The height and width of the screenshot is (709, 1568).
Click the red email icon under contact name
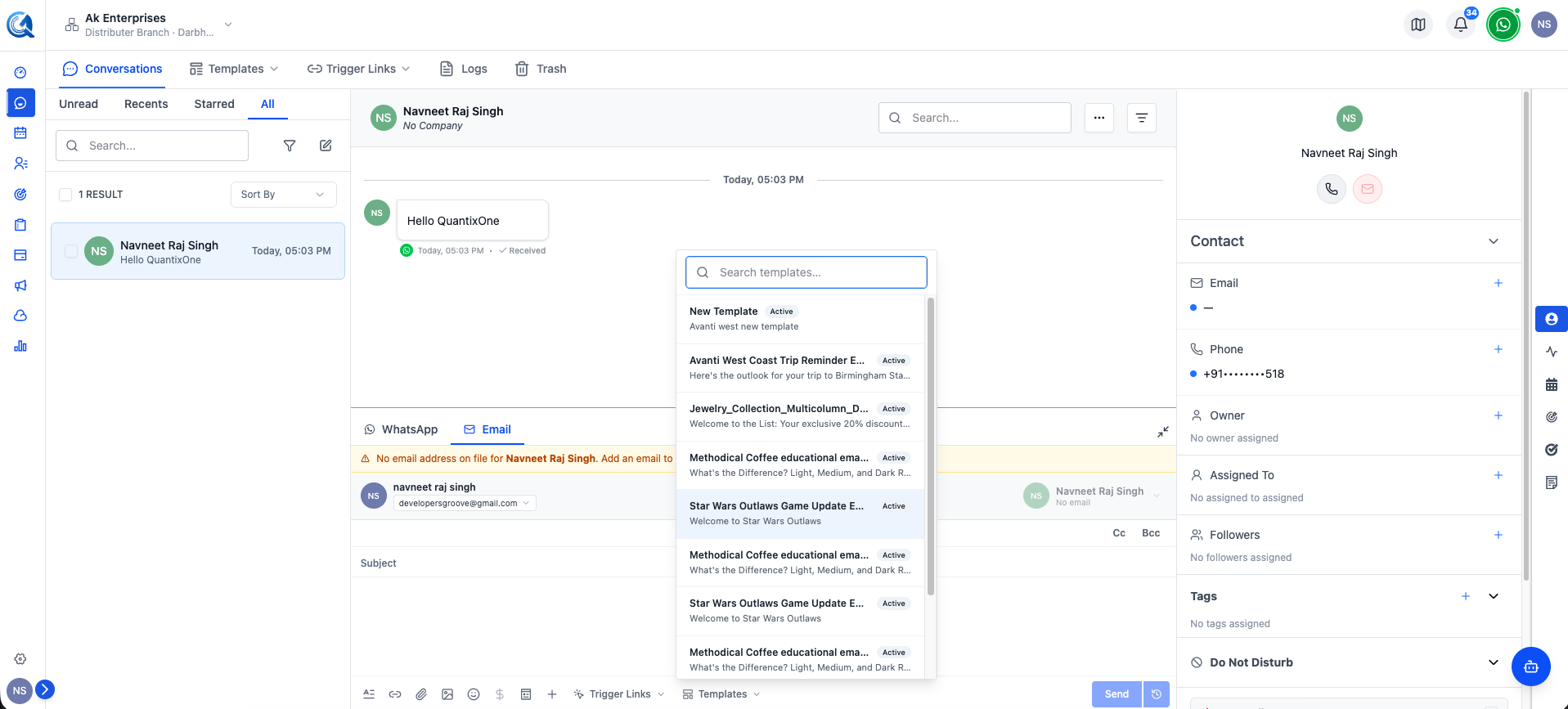pyautogui.click(x=1368, y=189)
